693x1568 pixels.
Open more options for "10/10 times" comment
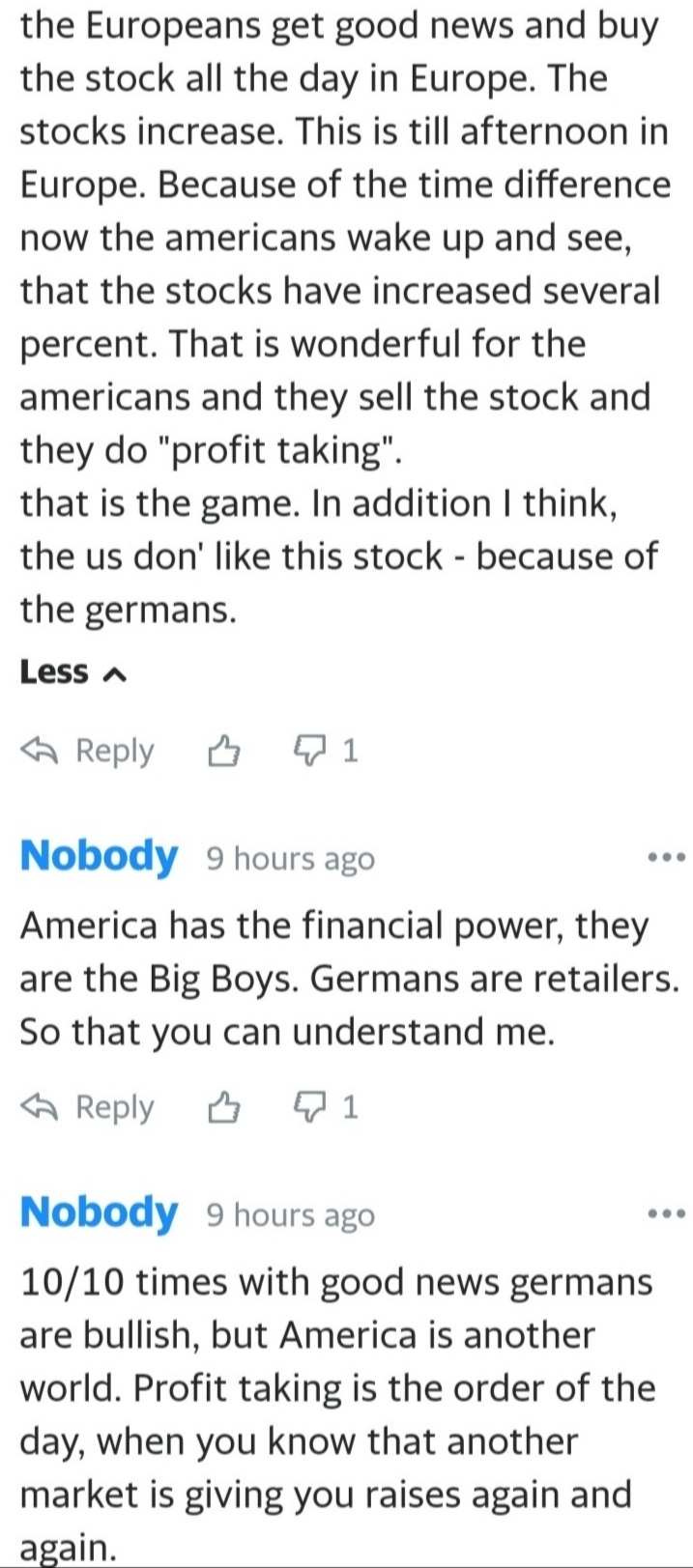[x=667, y=1213]
